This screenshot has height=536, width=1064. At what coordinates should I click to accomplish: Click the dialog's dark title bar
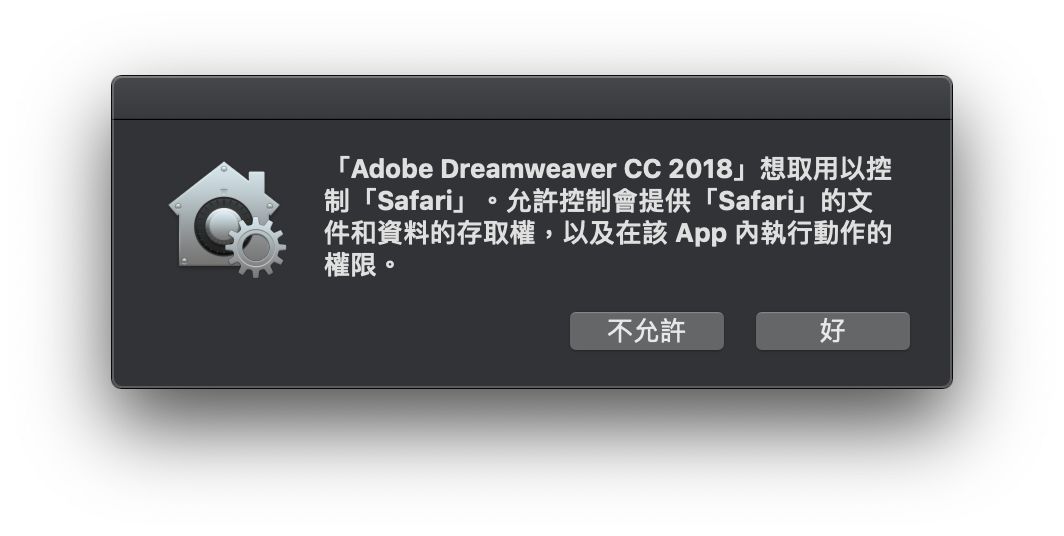click(x=531, y=98)
